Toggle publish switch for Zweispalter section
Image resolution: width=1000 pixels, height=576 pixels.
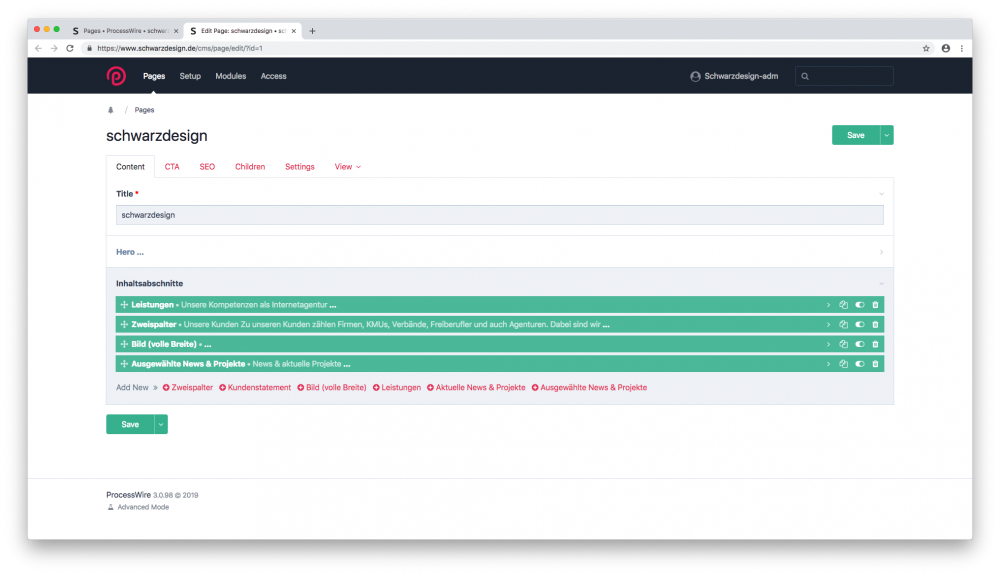(x=859, y=324)
